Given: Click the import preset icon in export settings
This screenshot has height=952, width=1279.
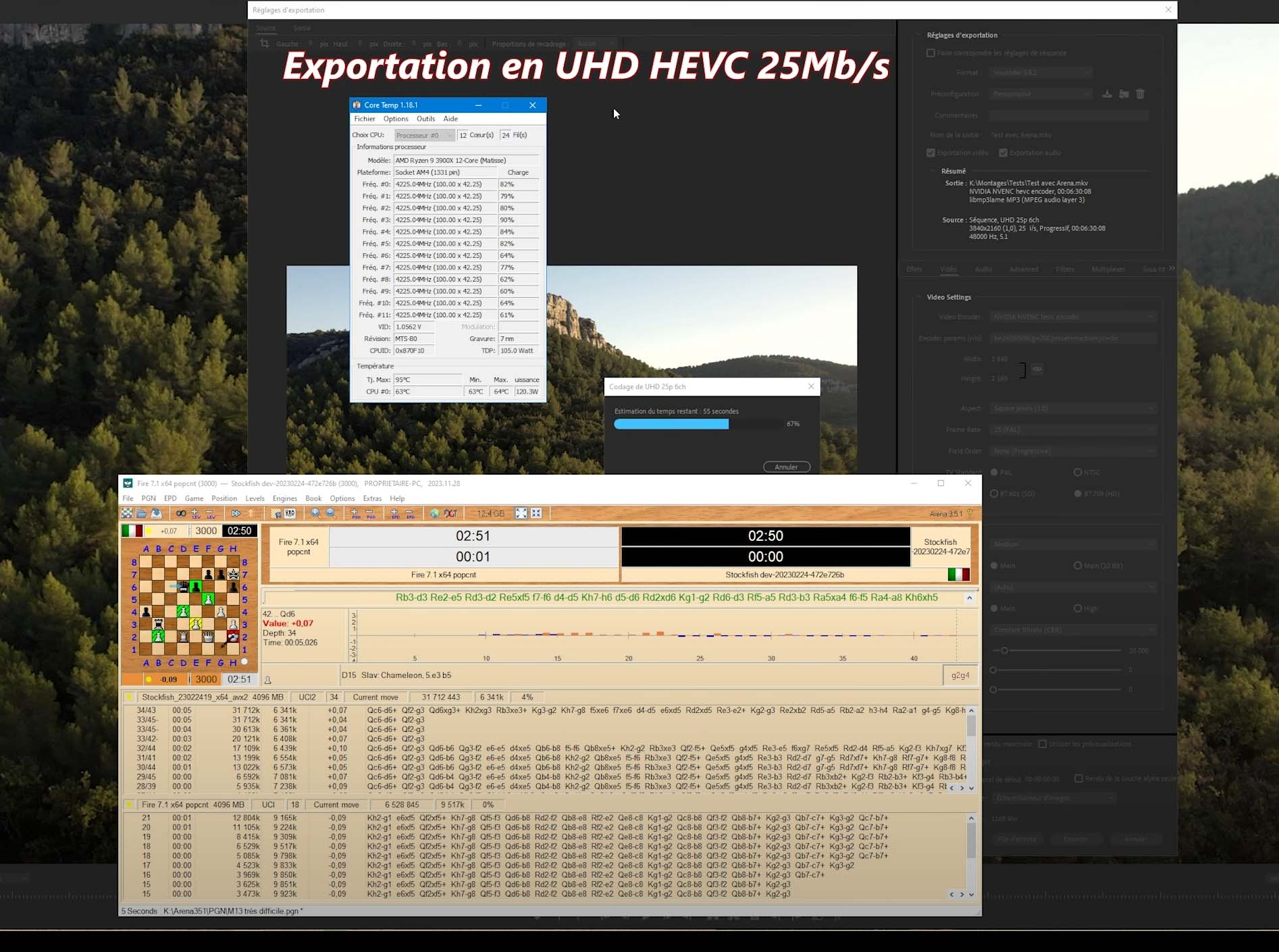Looking at the screenshot, I should coord(1124,94).
